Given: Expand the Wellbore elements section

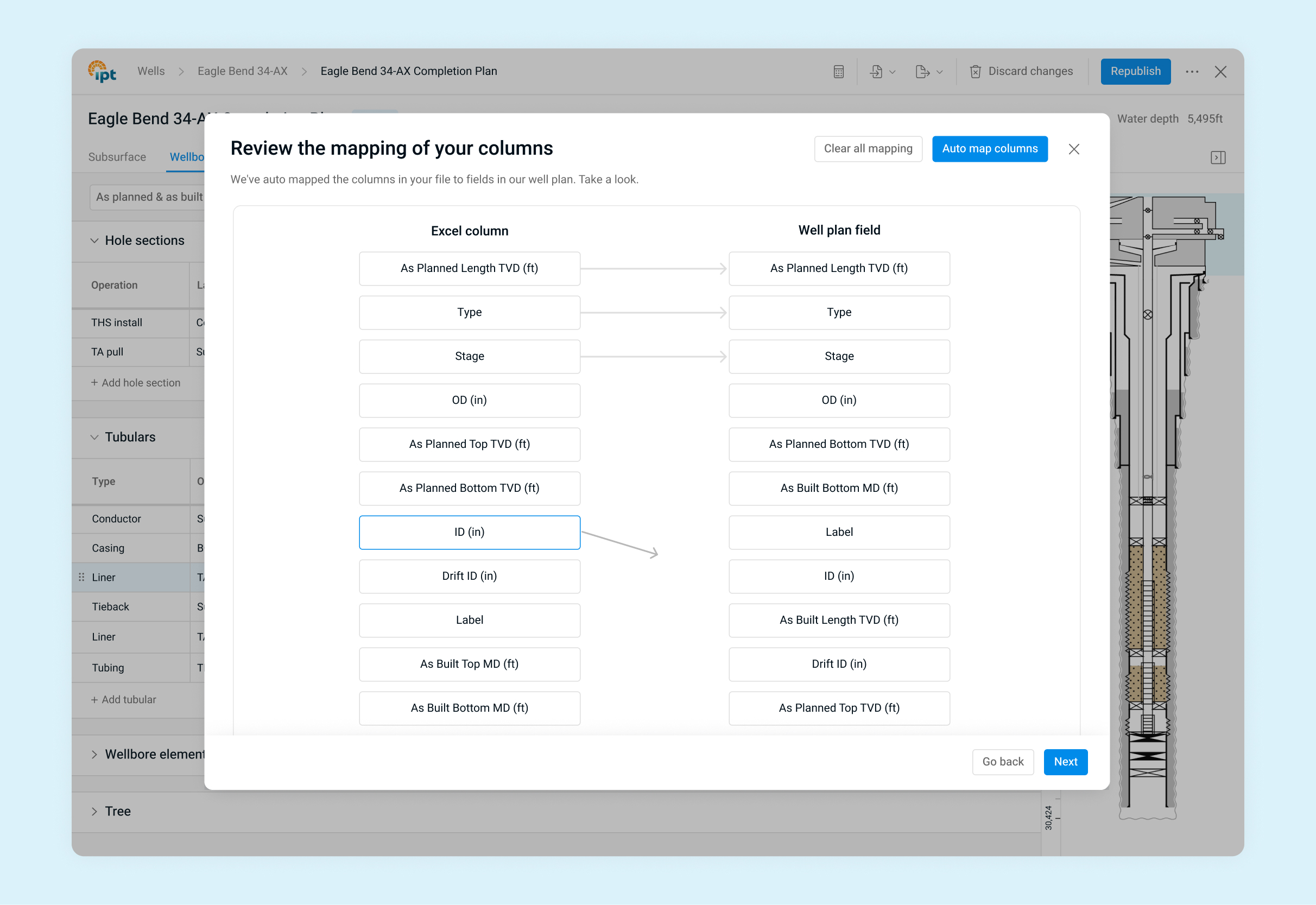Looking at the screenshot, I should click(x=94, y=754).
